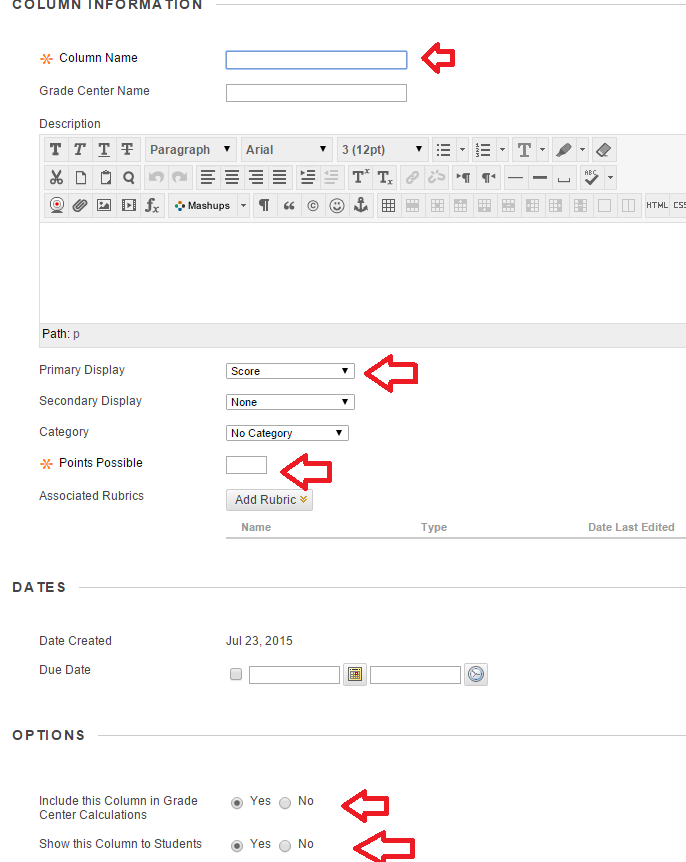The width and height of the screenshot is (686, 862).
Task: Click the remove formatting eraser icon
Action: coord(604,150)
